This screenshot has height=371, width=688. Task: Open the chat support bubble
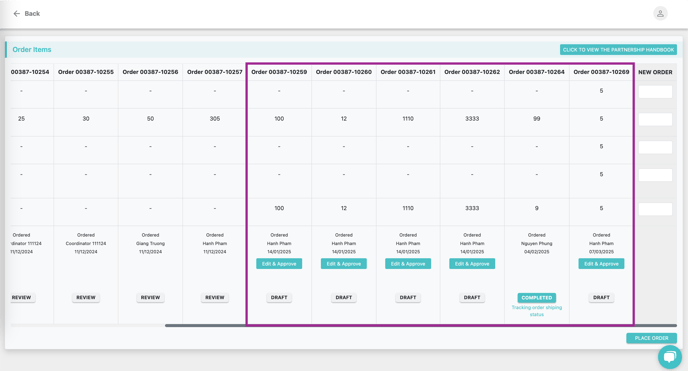(x=670, y=357)
